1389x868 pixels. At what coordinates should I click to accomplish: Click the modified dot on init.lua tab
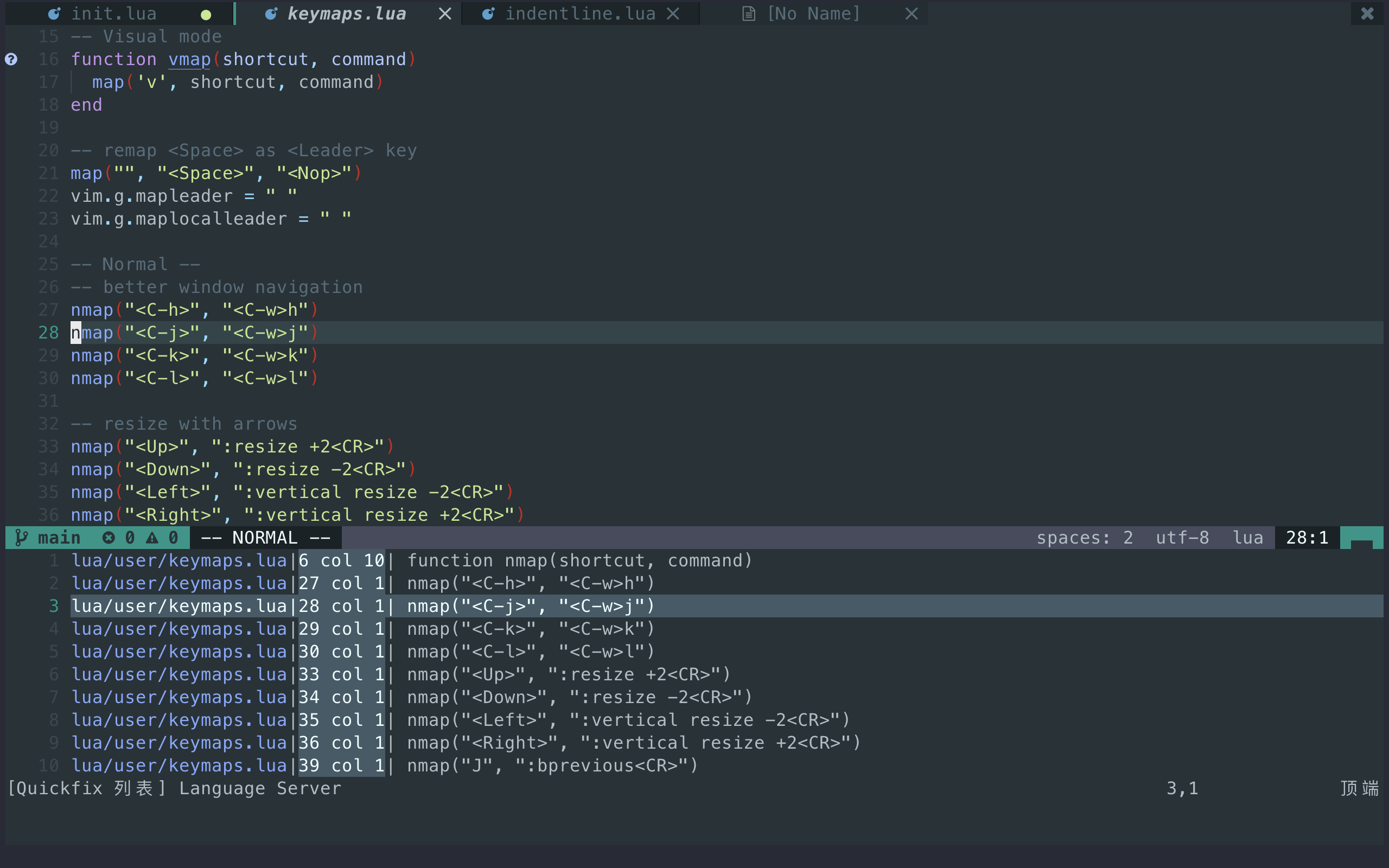206,15
